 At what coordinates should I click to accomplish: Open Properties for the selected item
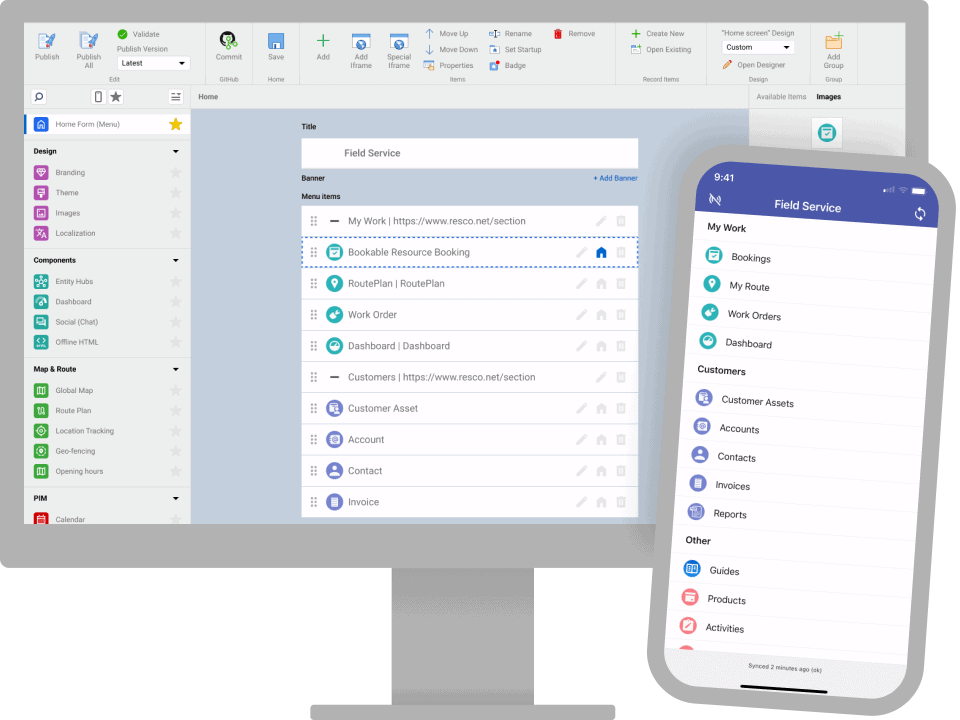449,66
